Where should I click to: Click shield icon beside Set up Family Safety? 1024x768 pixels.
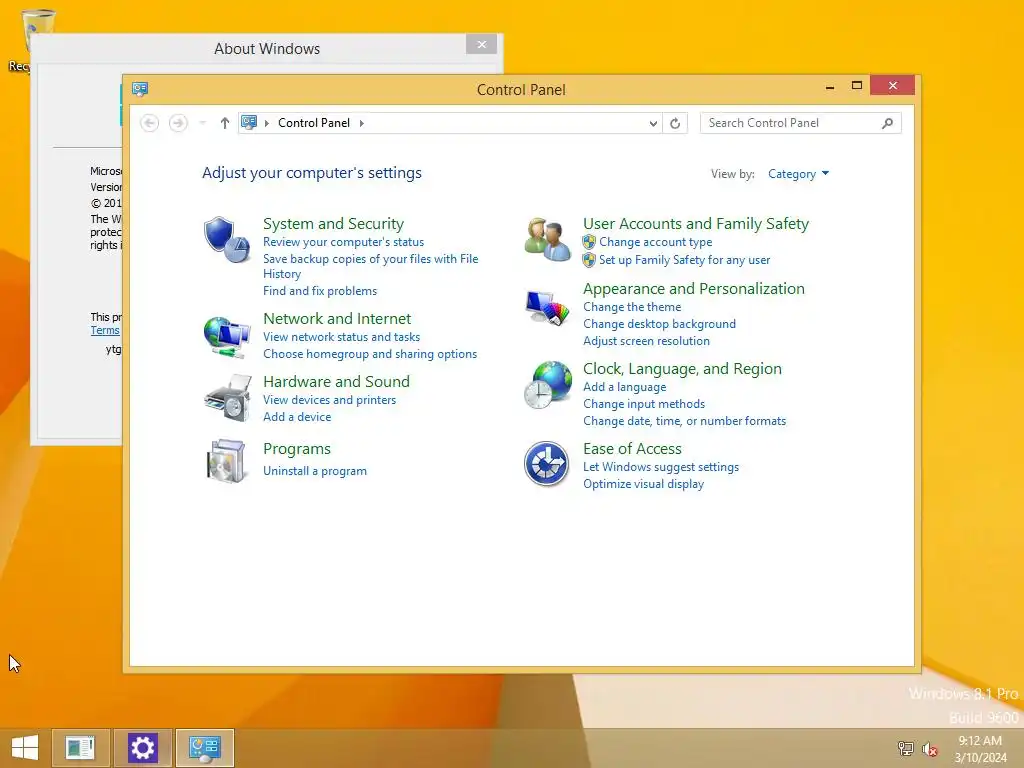click(589, 260)
